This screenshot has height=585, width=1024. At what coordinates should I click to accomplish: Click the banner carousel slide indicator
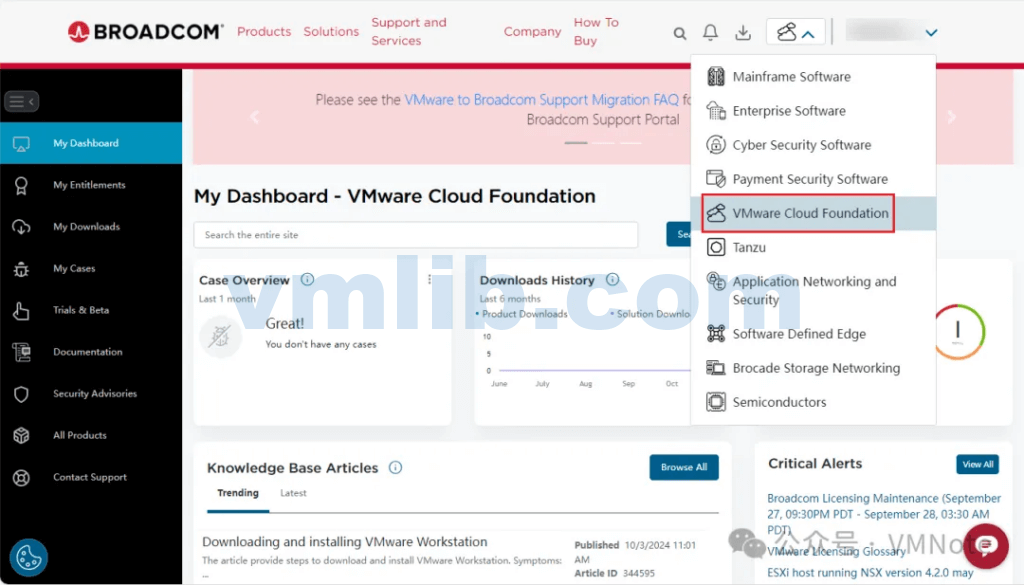(576, 143)
